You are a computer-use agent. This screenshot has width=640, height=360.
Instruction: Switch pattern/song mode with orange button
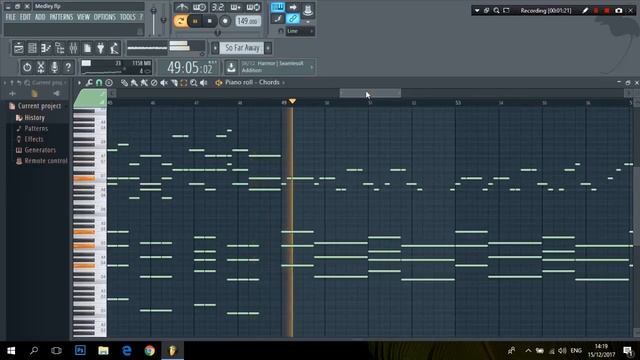(x=180, y=21)
